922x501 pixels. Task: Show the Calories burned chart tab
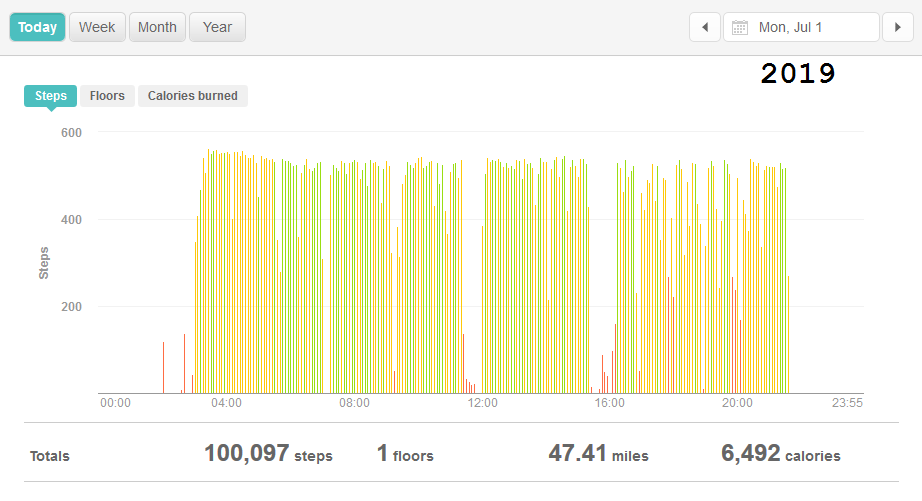[193, 96]
